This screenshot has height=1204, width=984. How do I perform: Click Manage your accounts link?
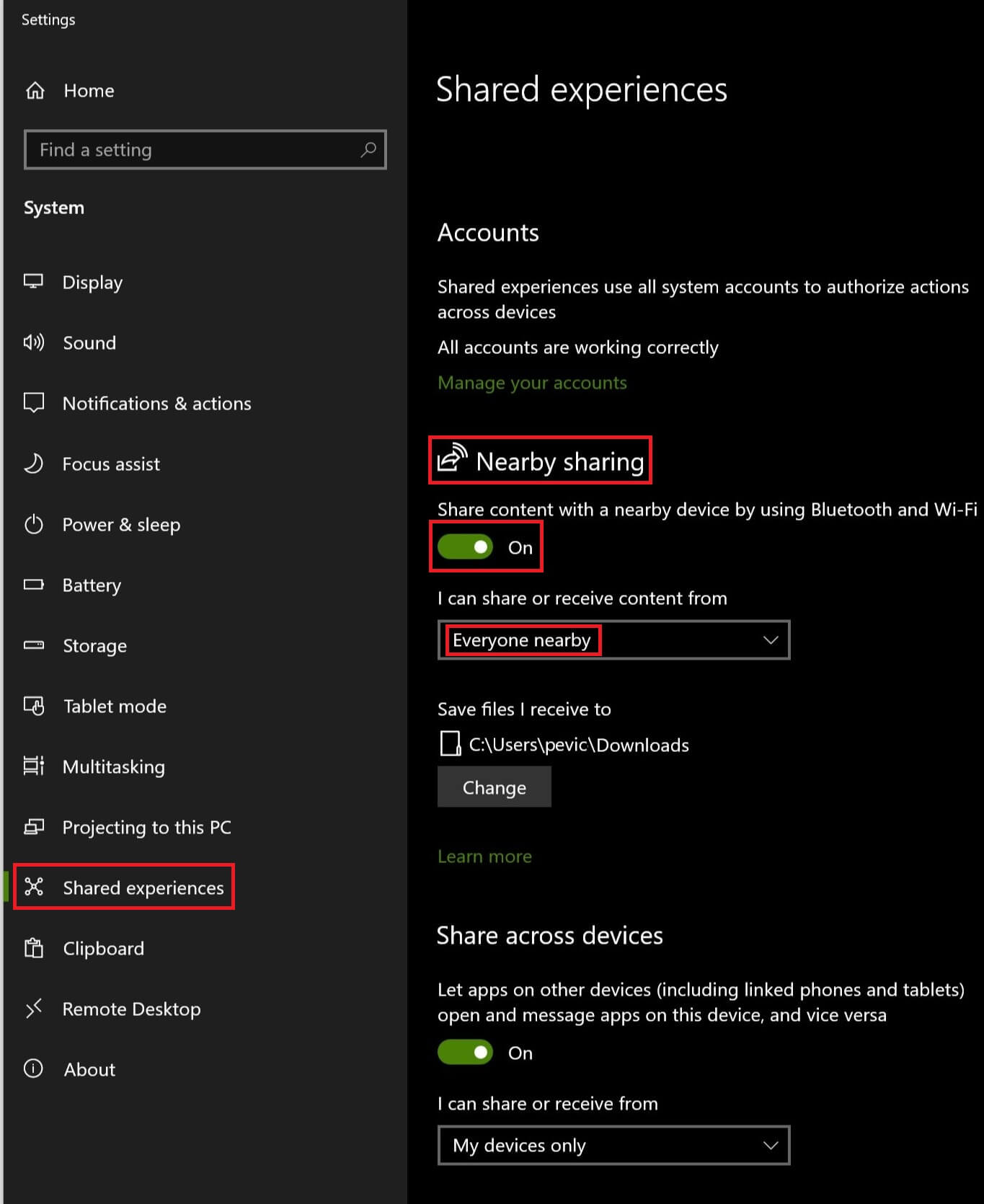(532, 383)
